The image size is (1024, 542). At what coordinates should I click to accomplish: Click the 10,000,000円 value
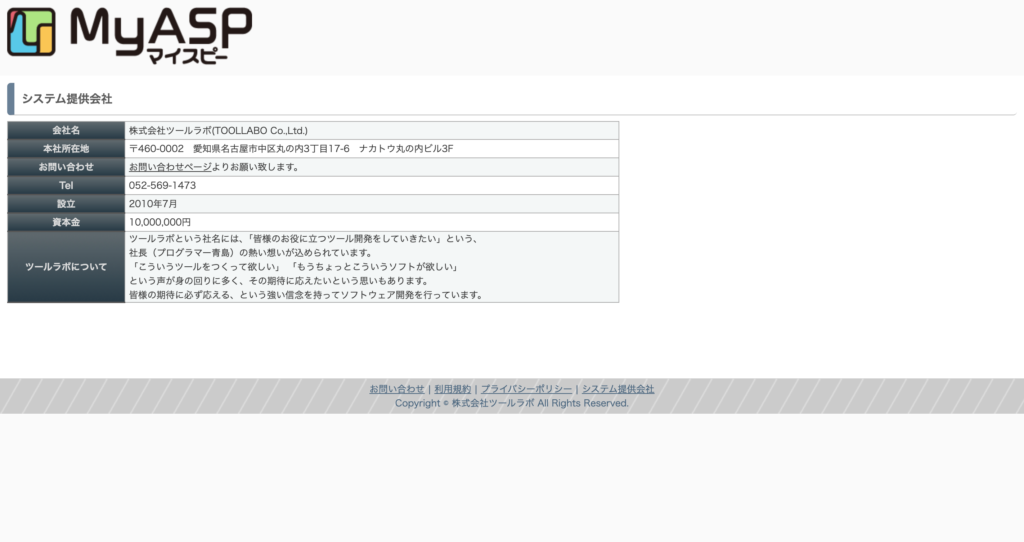pyautogui.click(x=160, y=222)
